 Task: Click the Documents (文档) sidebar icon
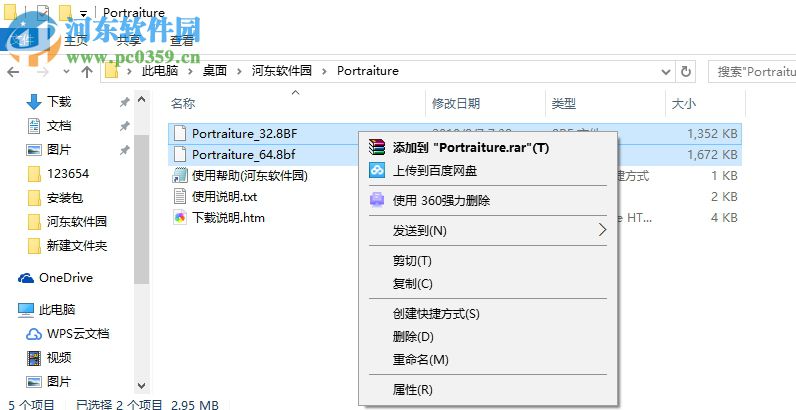(34, 125)
